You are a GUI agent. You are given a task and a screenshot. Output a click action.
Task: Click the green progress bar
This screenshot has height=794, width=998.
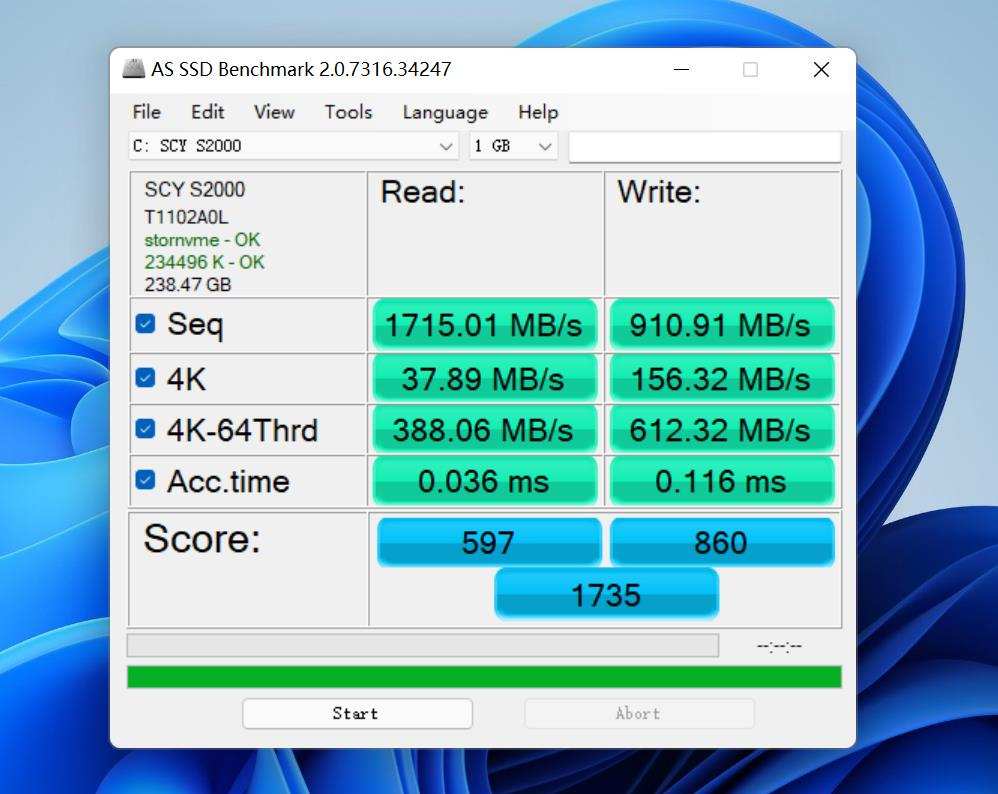pyautogui.click(x=484, y=677)
